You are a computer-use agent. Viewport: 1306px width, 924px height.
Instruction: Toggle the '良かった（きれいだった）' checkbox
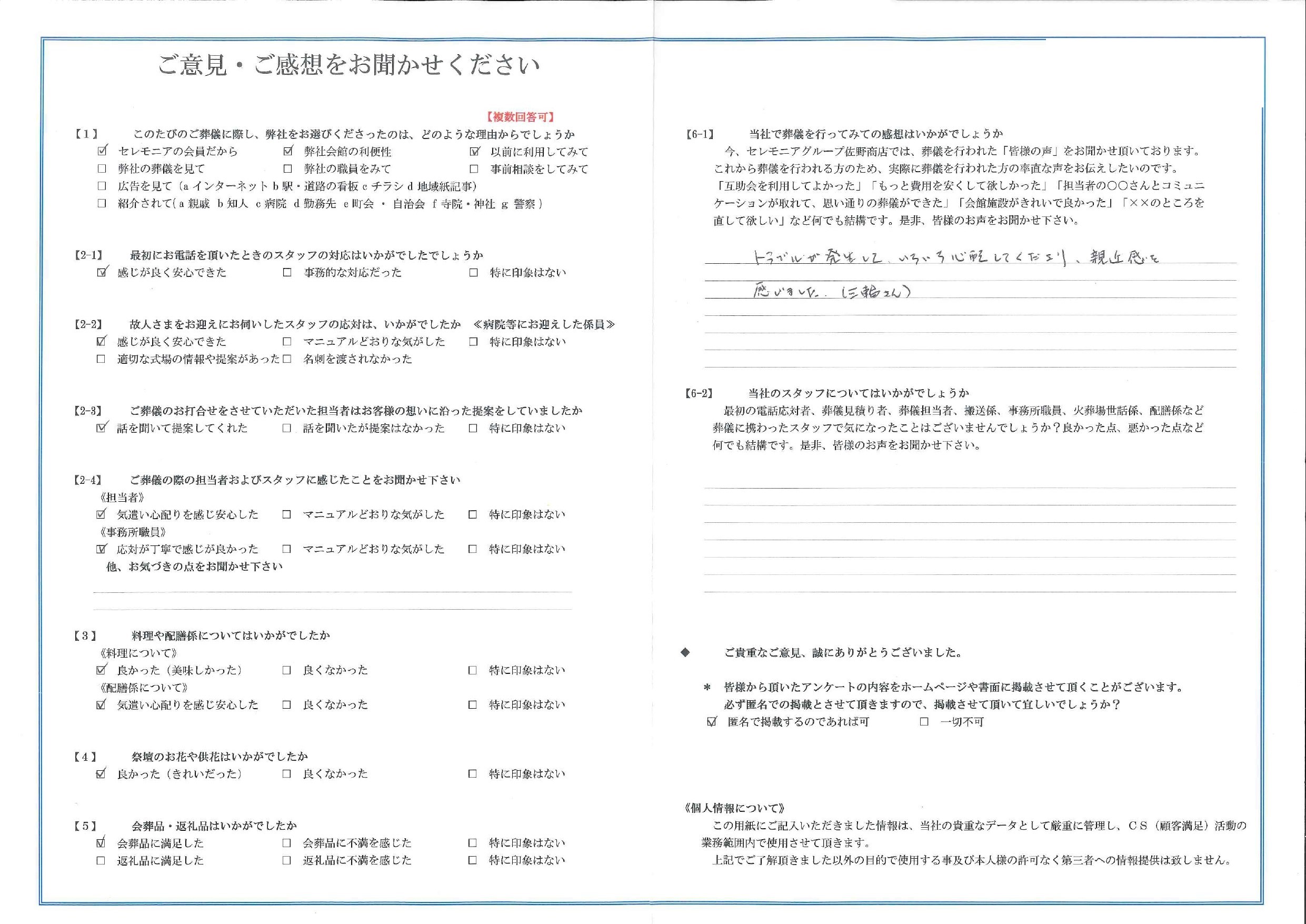pos(101,774)
